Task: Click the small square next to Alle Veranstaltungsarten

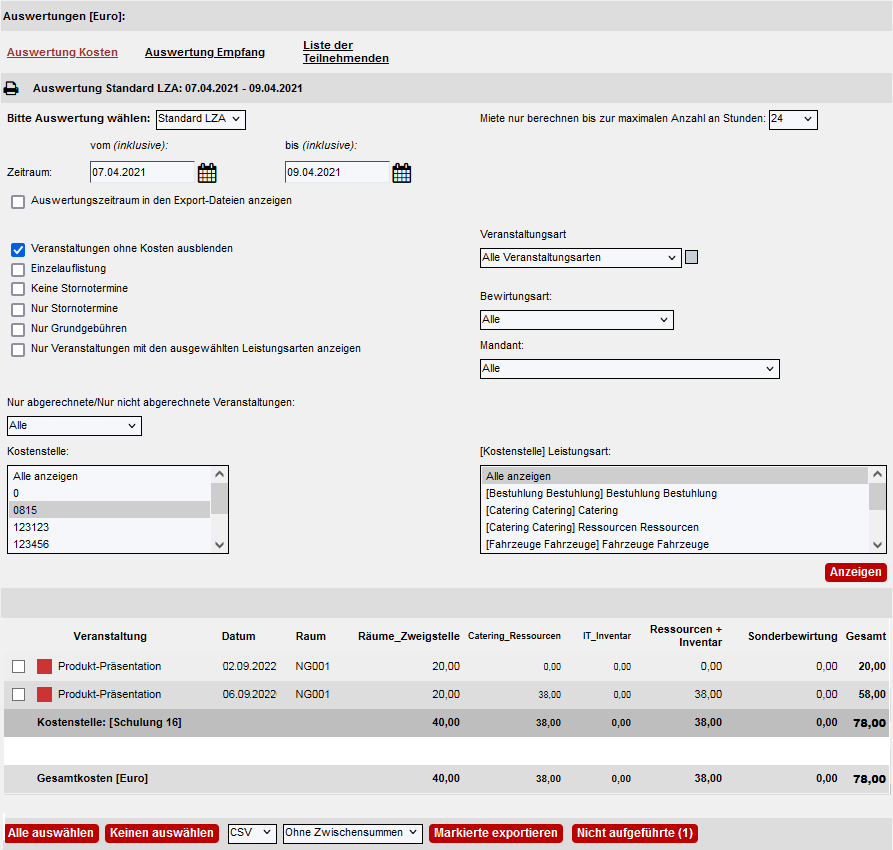Action: pos(691,258)
